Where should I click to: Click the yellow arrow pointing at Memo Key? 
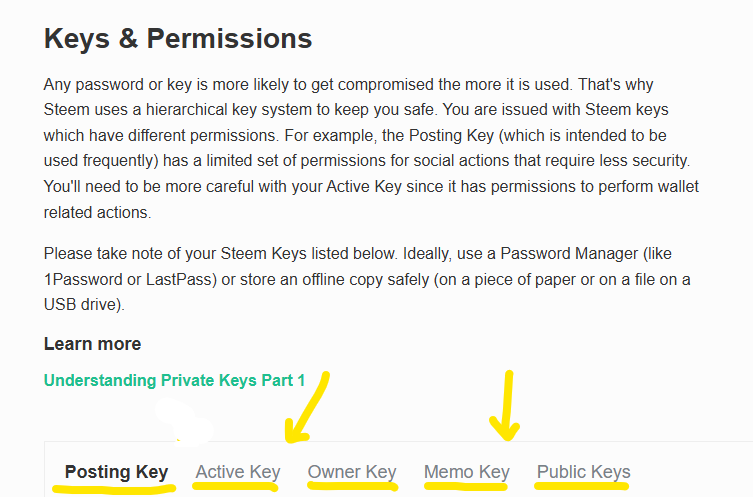(x=508, y=408)
